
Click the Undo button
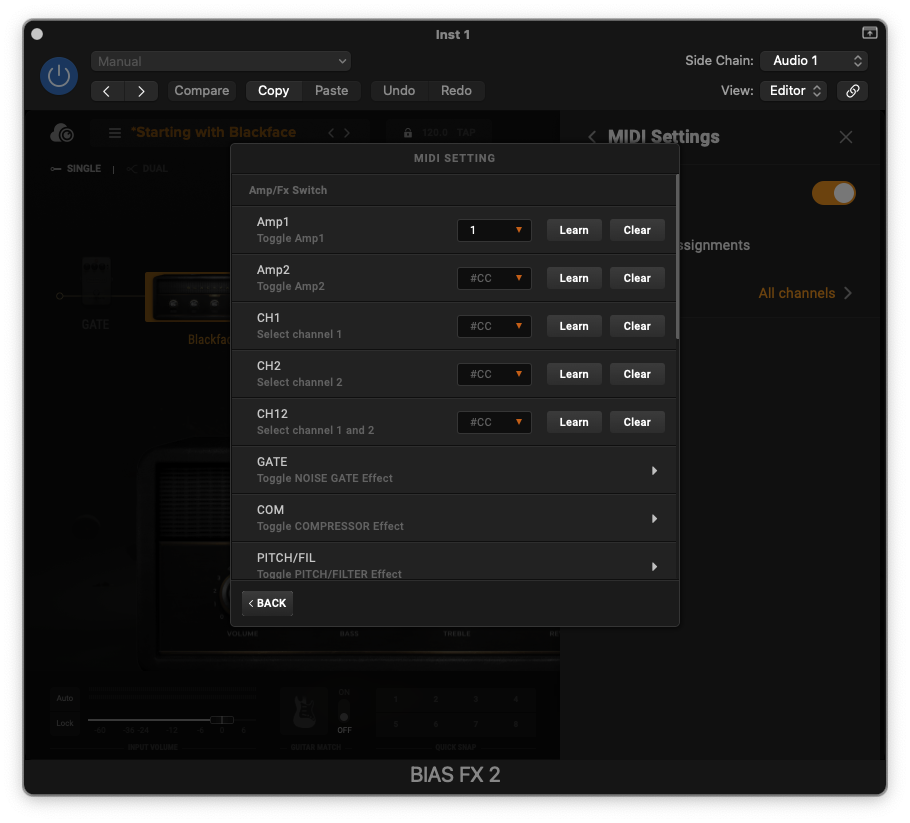click(x=399, y=91)
